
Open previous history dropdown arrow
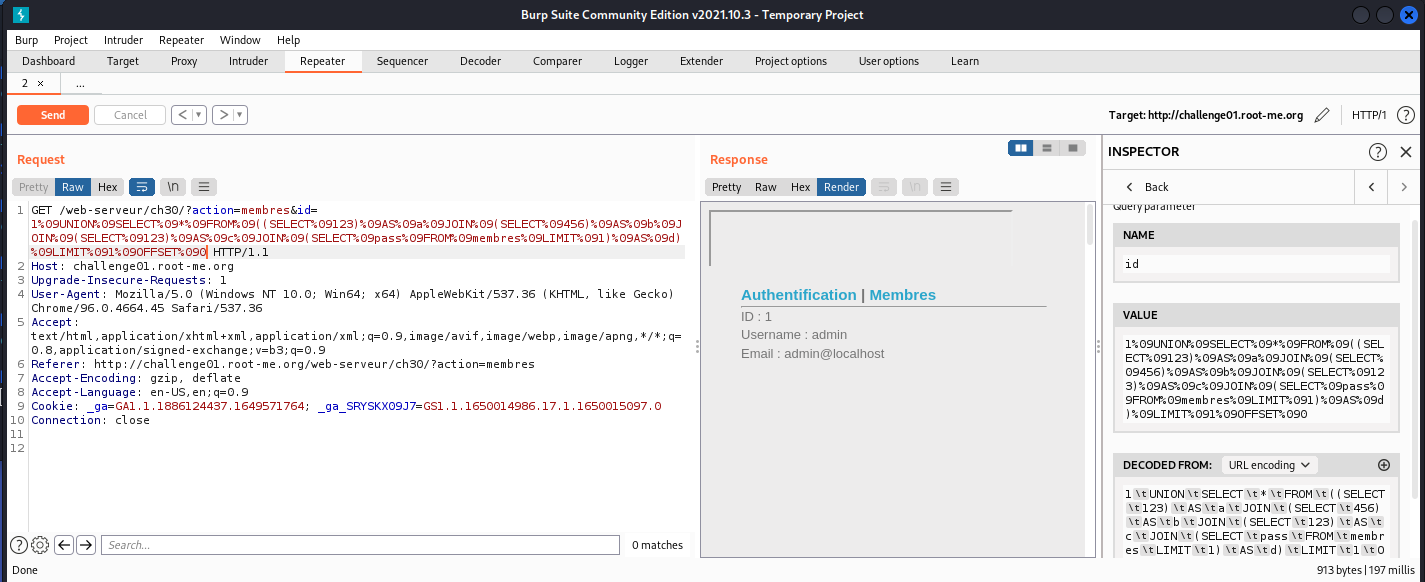(x=199, y=115)
